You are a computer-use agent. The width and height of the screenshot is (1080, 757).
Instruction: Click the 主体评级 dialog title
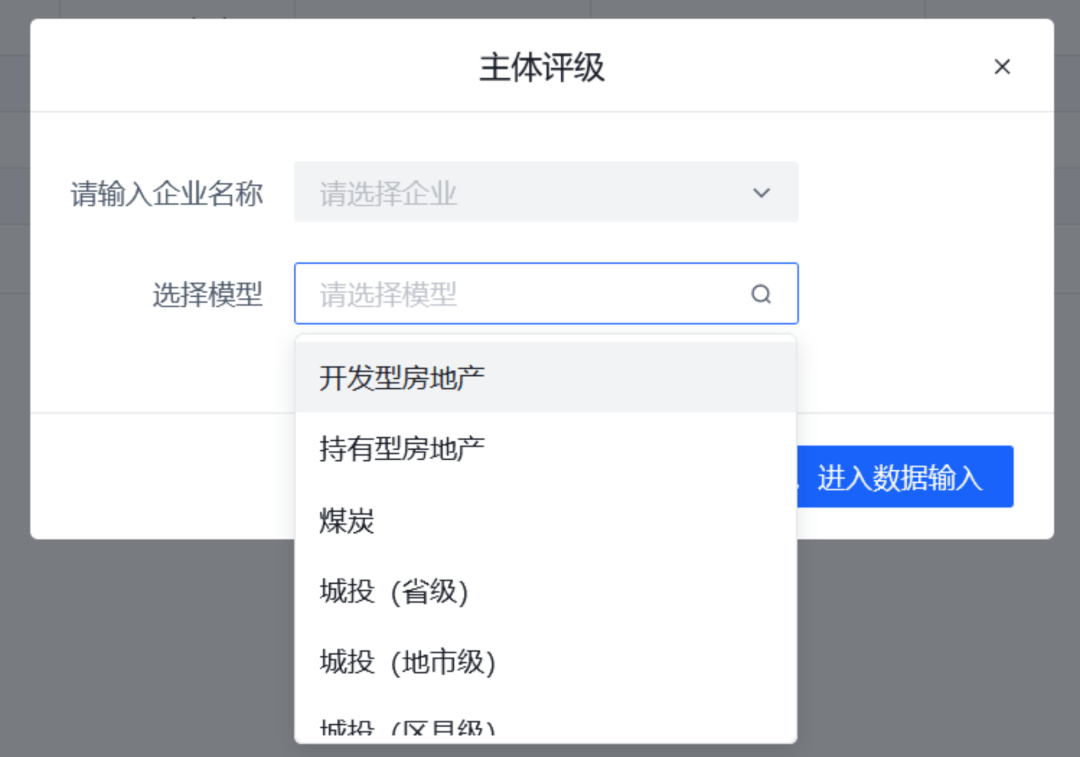click(x=542, y=68)
